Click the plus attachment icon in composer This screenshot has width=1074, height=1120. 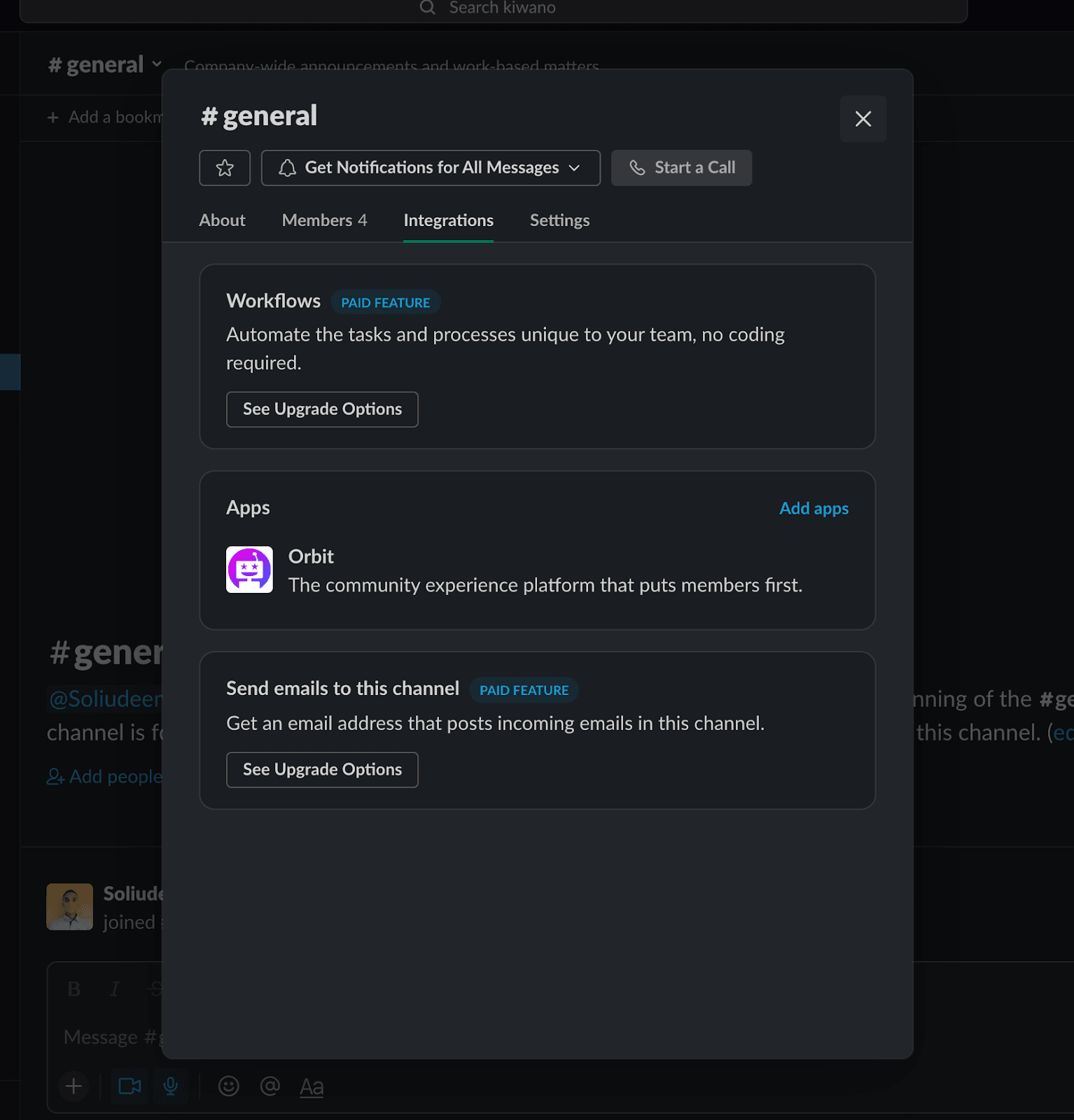(x=74, y=1086)
